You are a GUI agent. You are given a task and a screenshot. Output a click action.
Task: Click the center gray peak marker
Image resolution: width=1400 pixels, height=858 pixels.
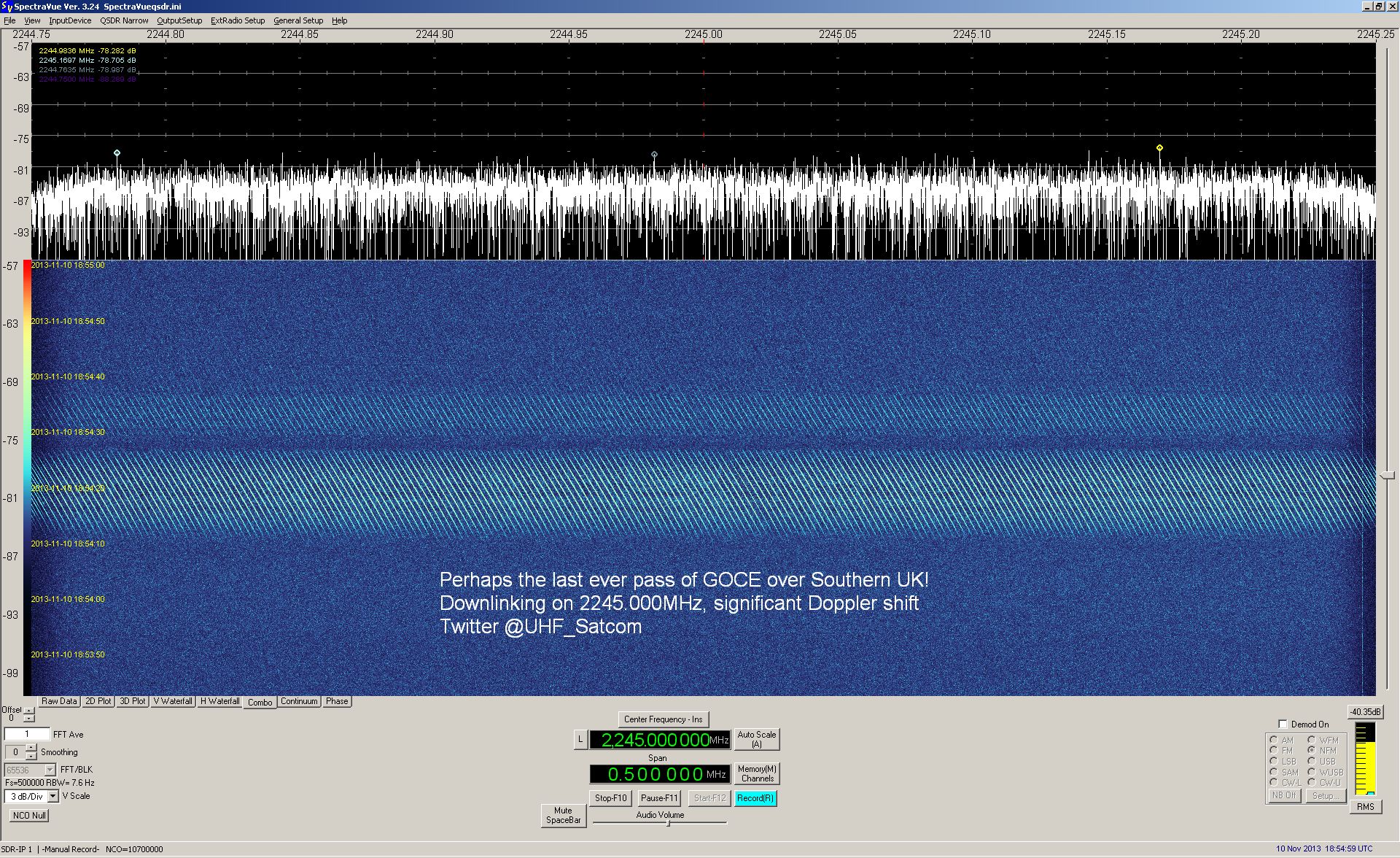pyautogui.click(x=654, y=155)
